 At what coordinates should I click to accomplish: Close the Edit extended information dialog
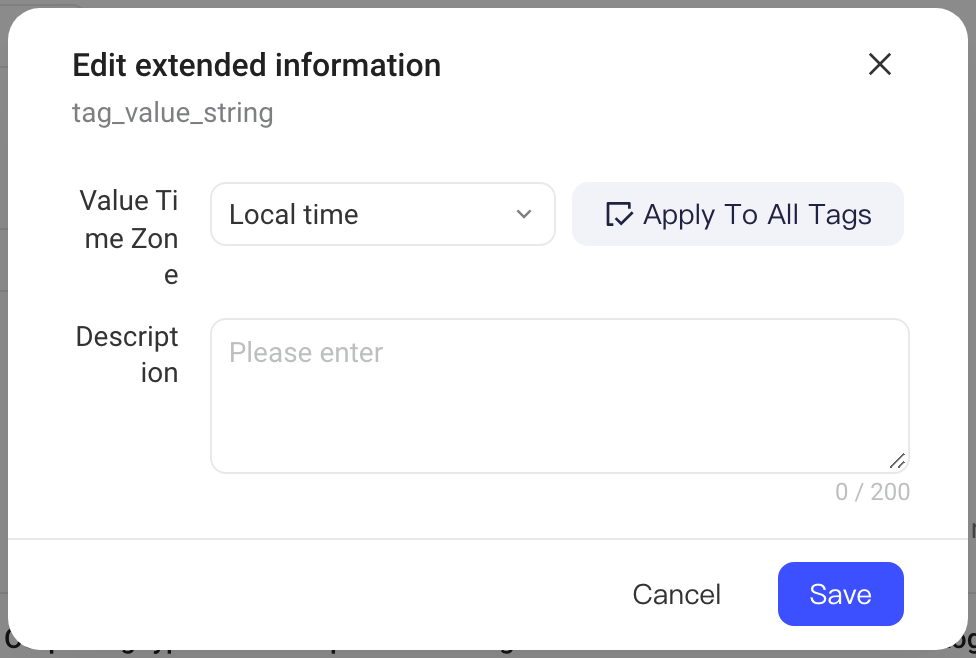(880, 64)
